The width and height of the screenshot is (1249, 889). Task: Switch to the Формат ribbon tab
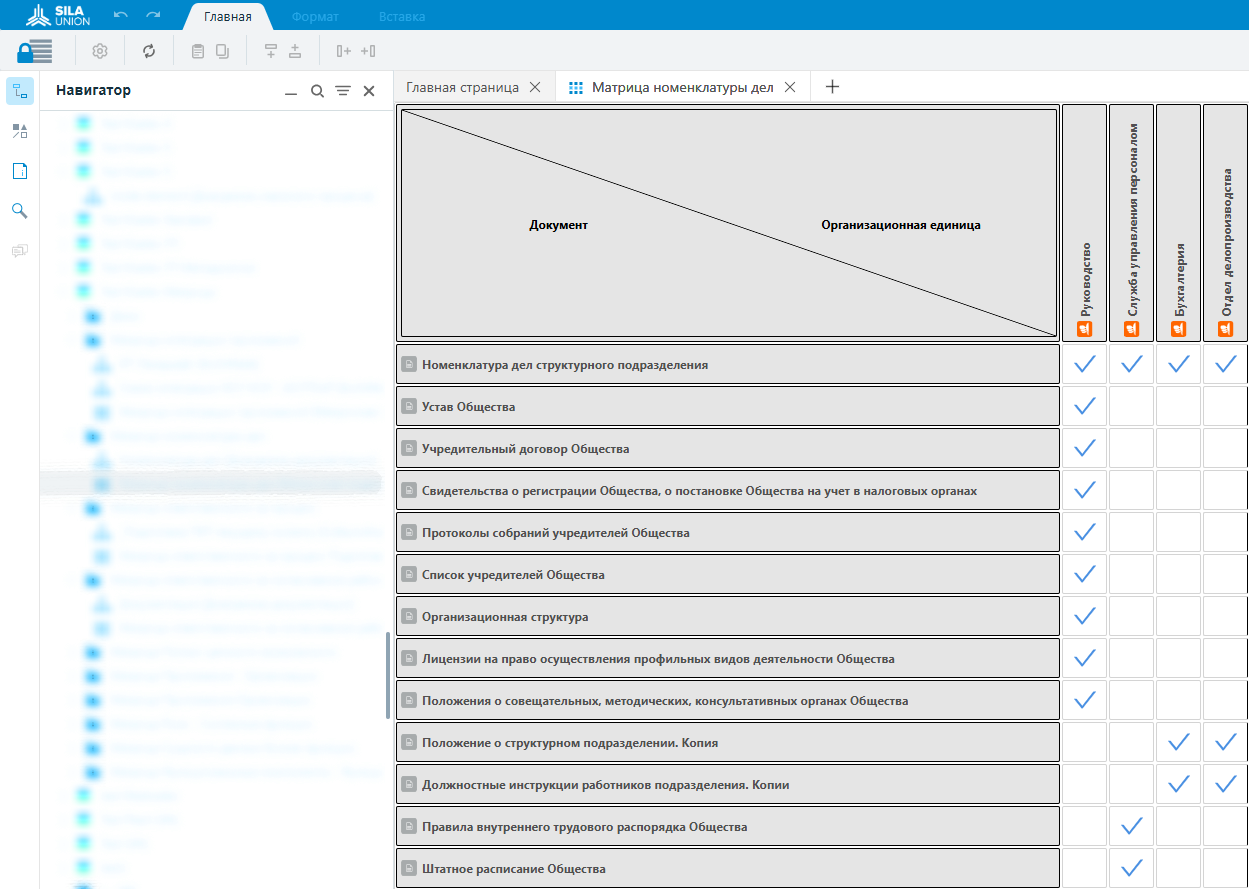tap(315, 17)
